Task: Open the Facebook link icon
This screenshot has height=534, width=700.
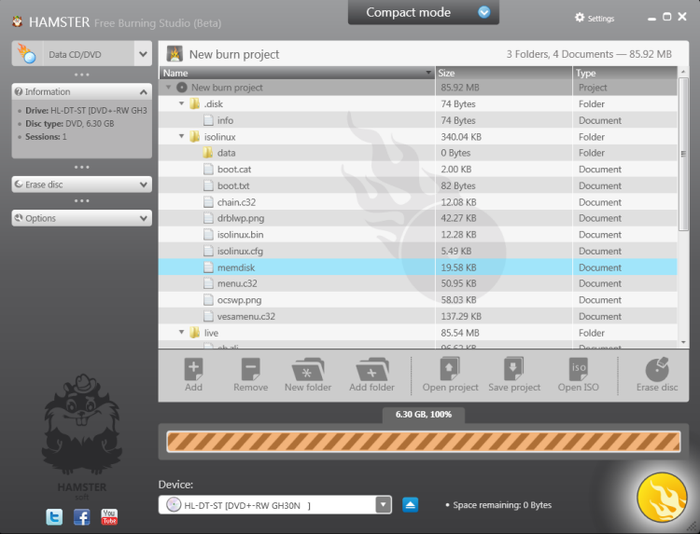Action: coord(82,517)
